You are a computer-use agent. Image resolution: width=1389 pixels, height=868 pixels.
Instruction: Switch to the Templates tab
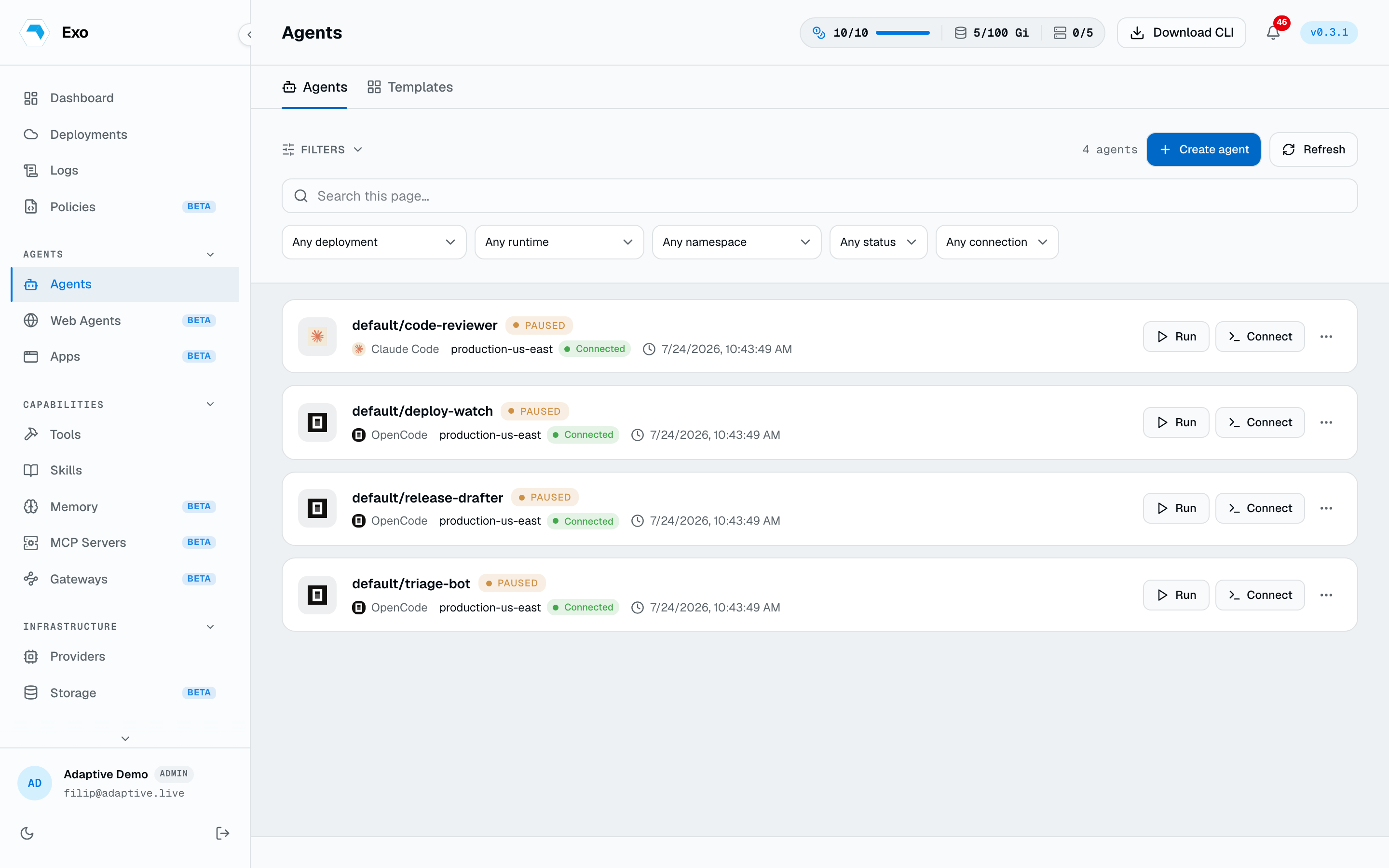410,87
